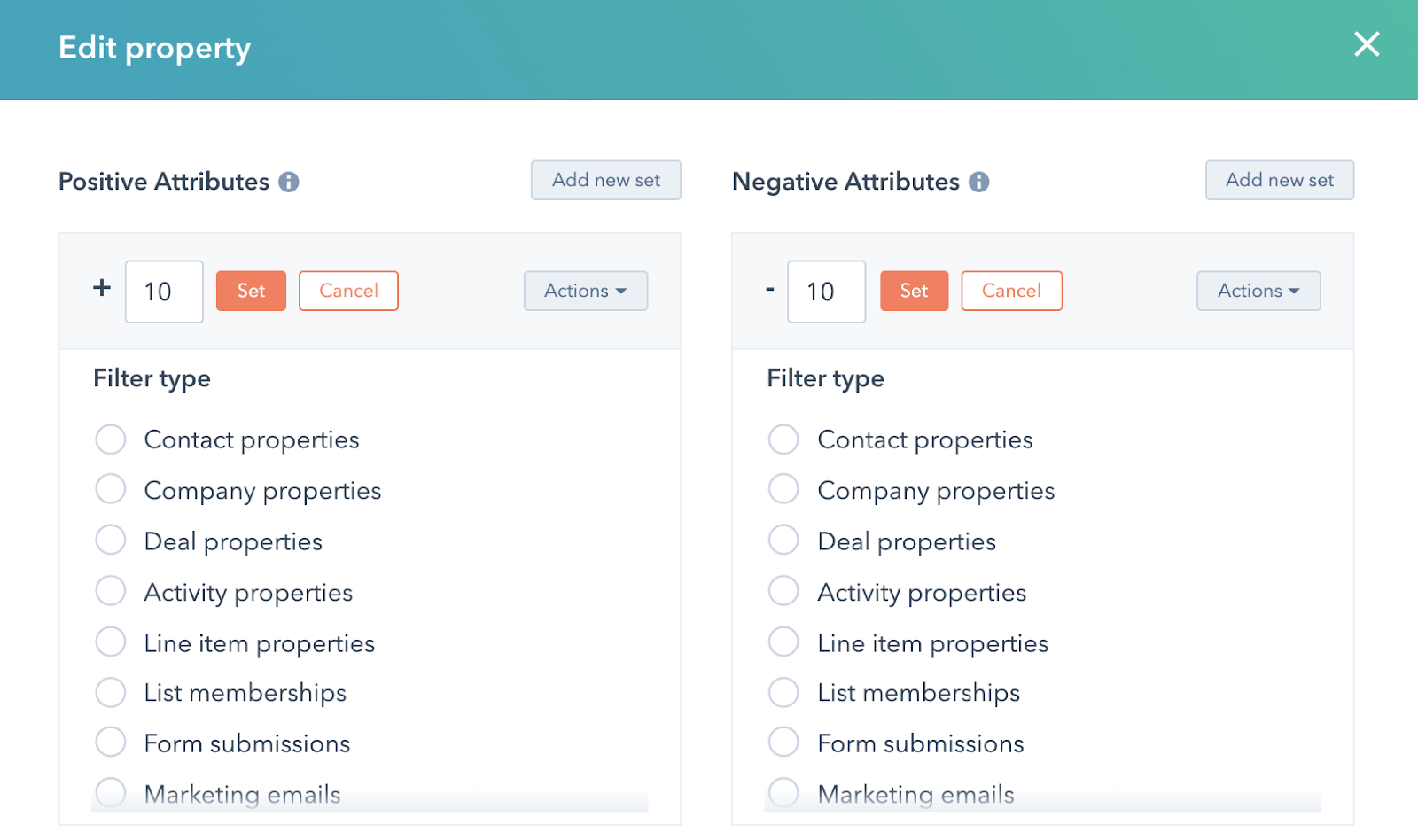Close the Edit property dialog
This screenshot has height=840, width=1418.
[x=1367, y=44]
